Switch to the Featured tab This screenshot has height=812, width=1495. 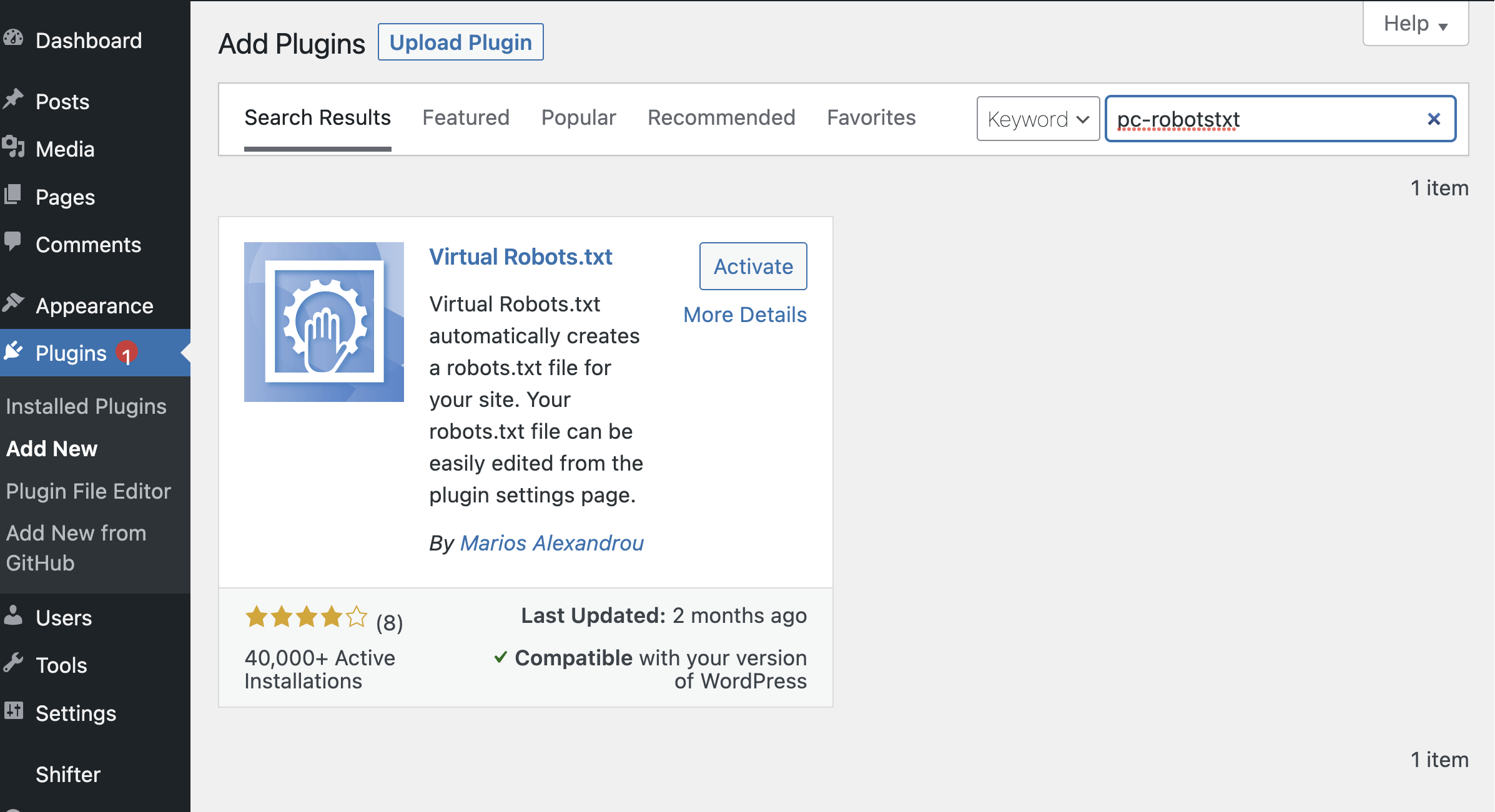466,118
